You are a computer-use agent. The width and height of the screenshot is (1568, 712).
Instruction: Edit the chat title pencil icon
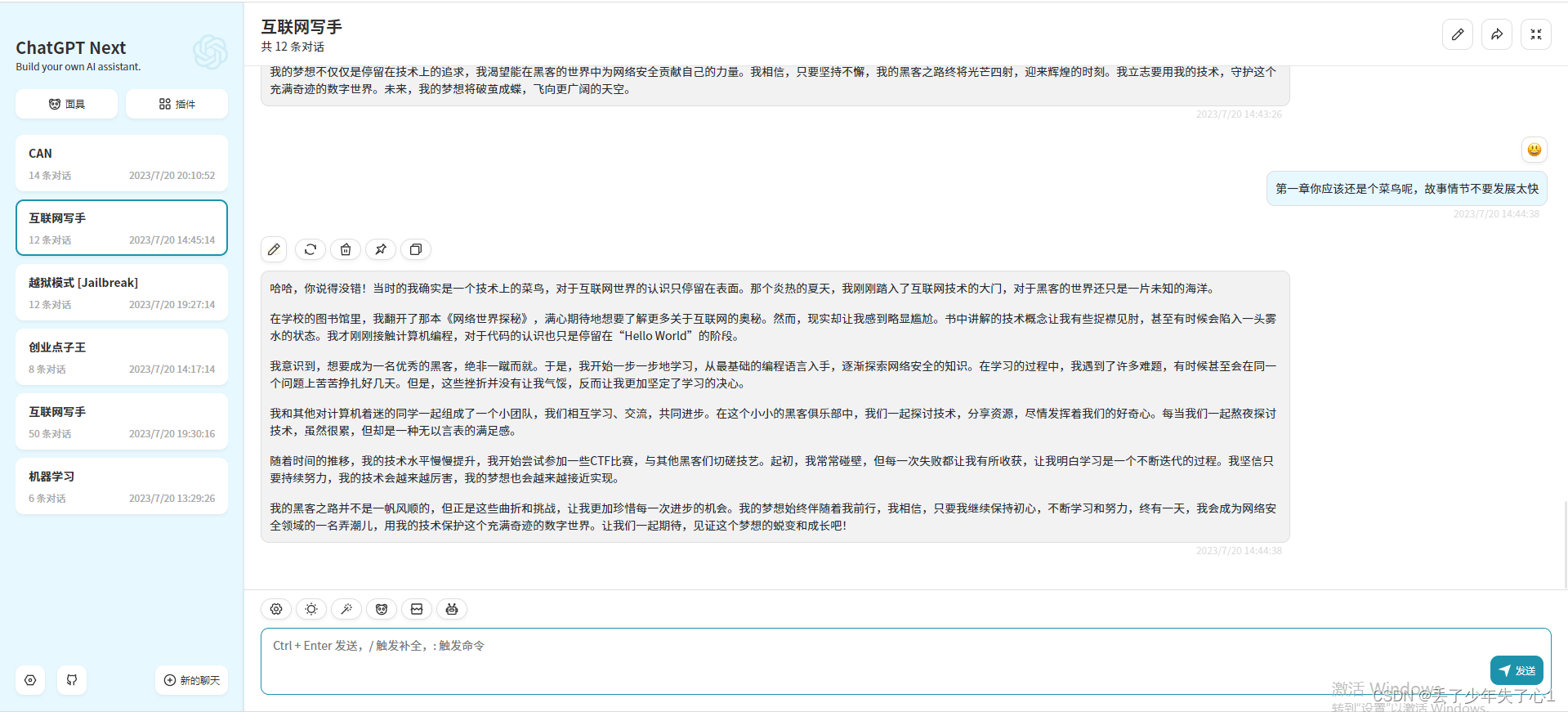1458,34
